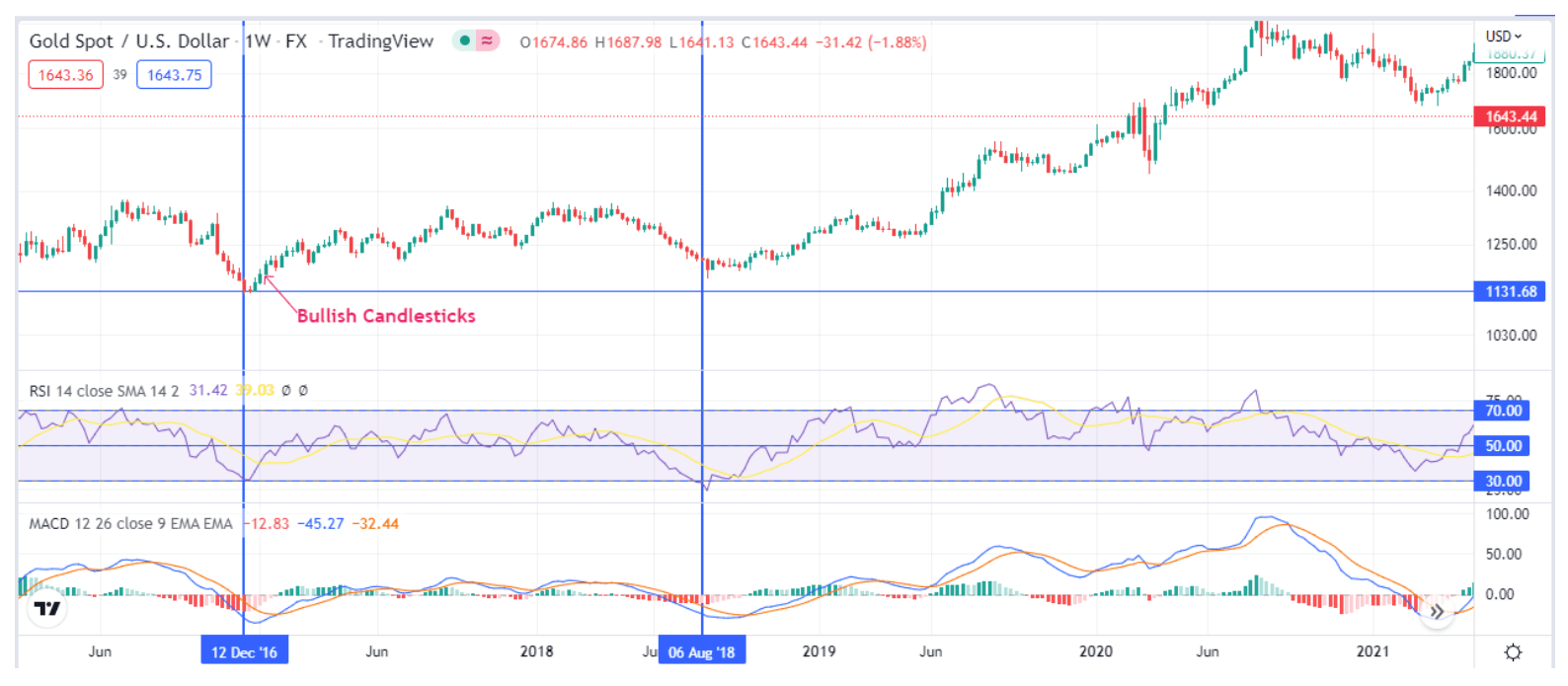
Task: Click the green market status dot
Action: pos(464,41)
